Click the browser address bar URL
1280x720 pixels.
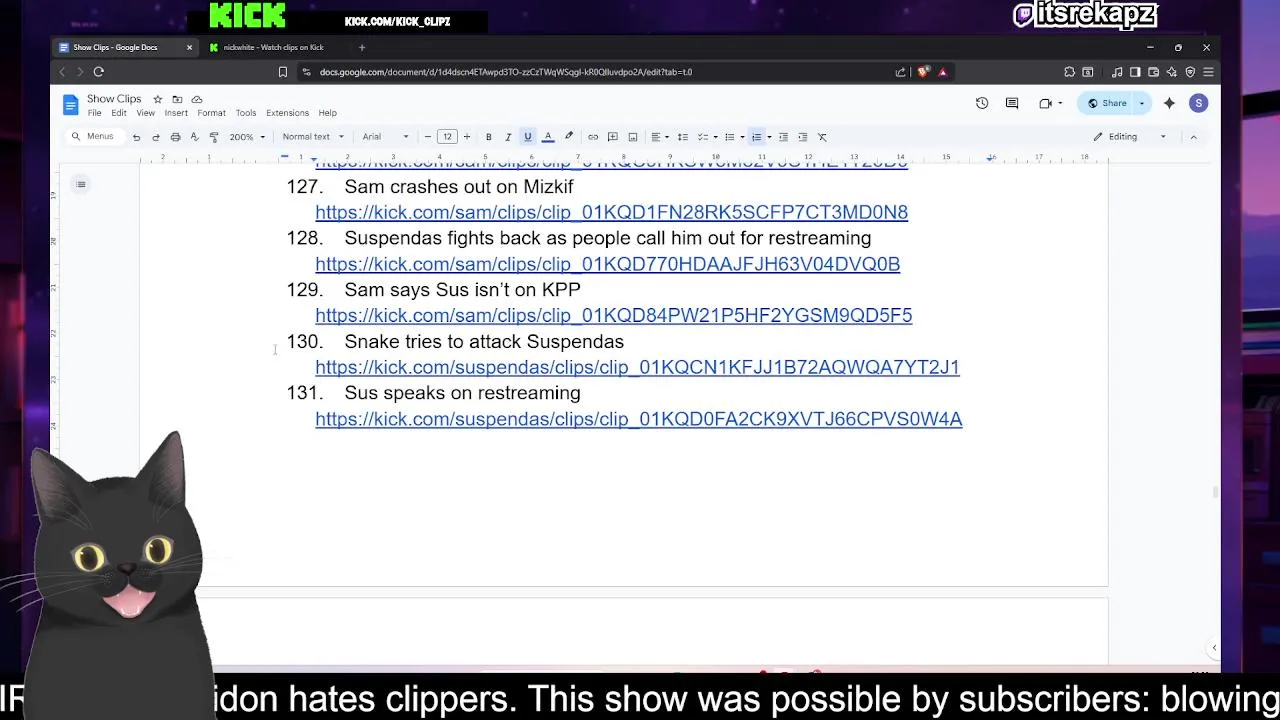coord(506,72)
